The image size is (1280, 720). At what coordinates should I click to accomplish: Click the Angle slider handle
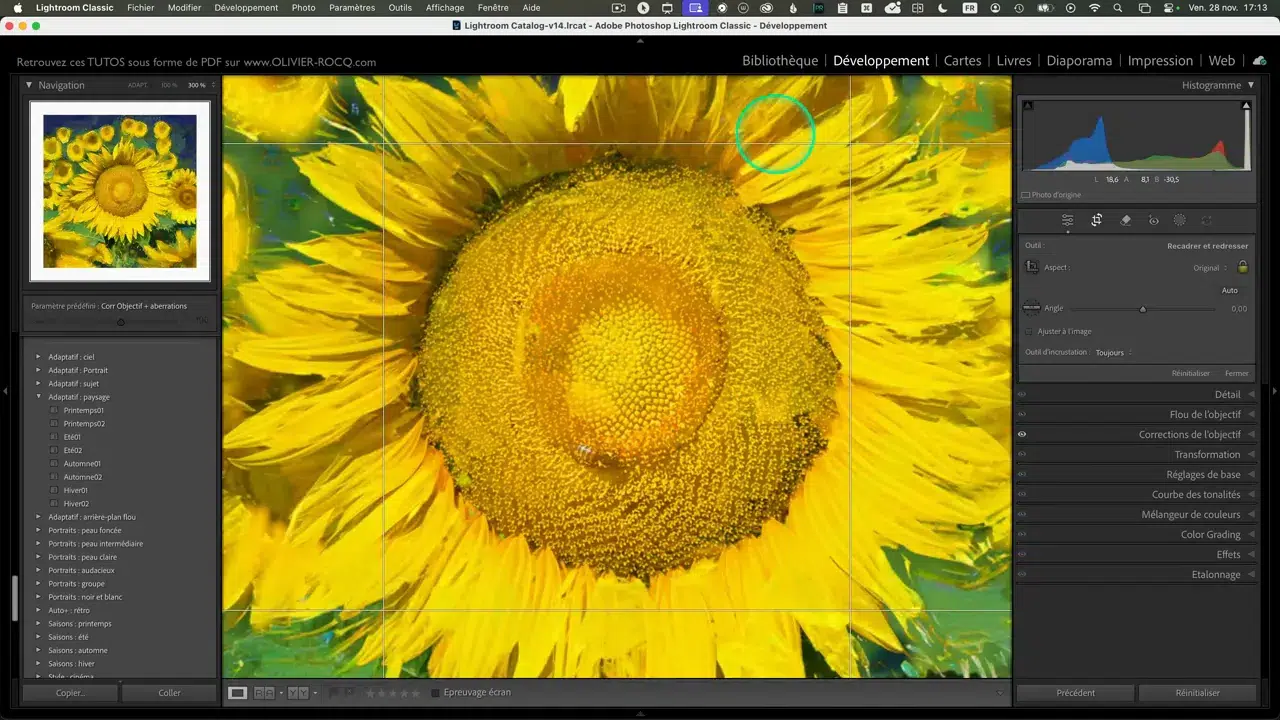pos(1143,309)
